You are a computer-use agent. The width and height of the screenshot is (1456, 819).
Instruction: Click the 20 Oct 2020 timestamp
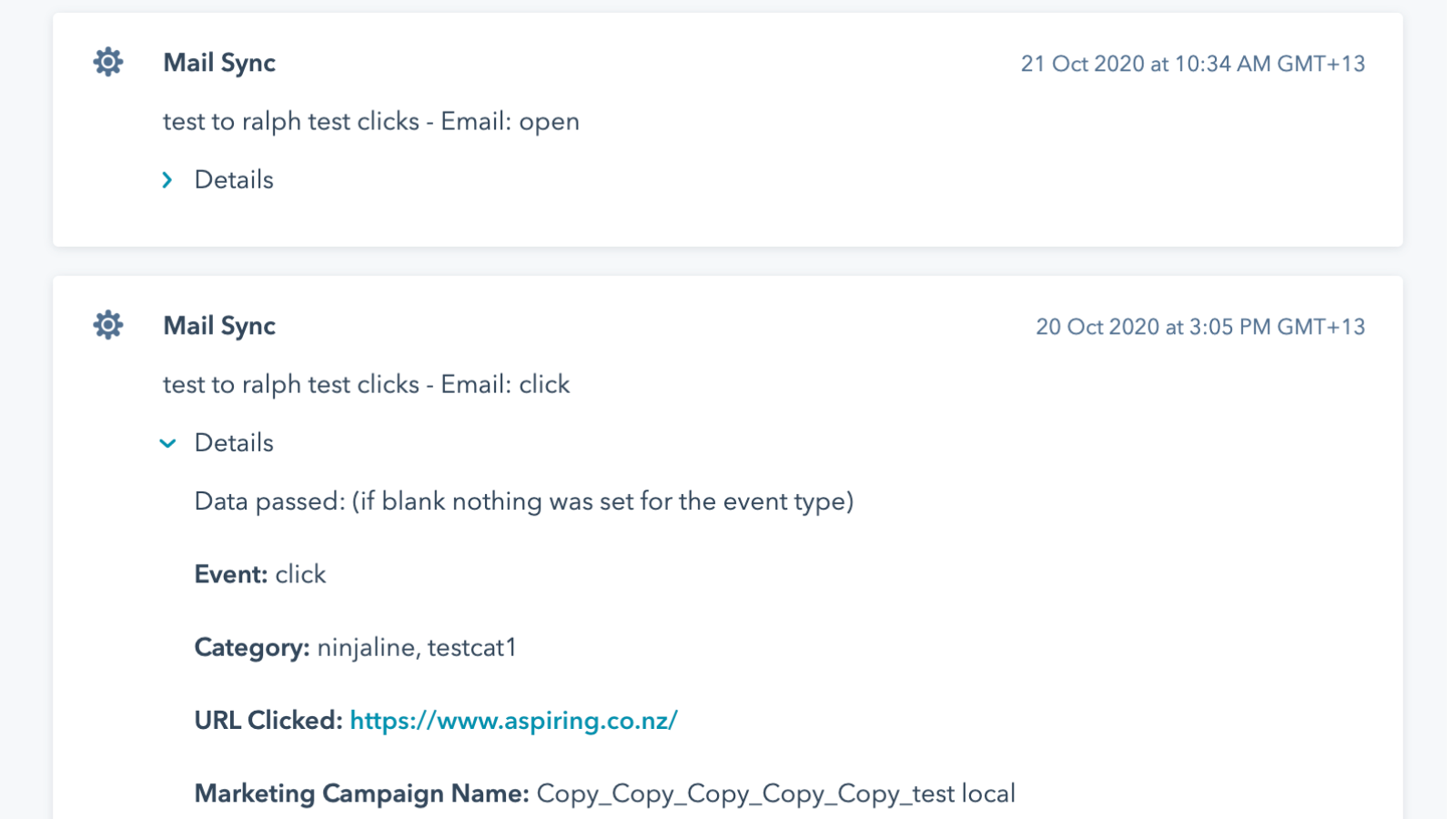click(1201, 326)
